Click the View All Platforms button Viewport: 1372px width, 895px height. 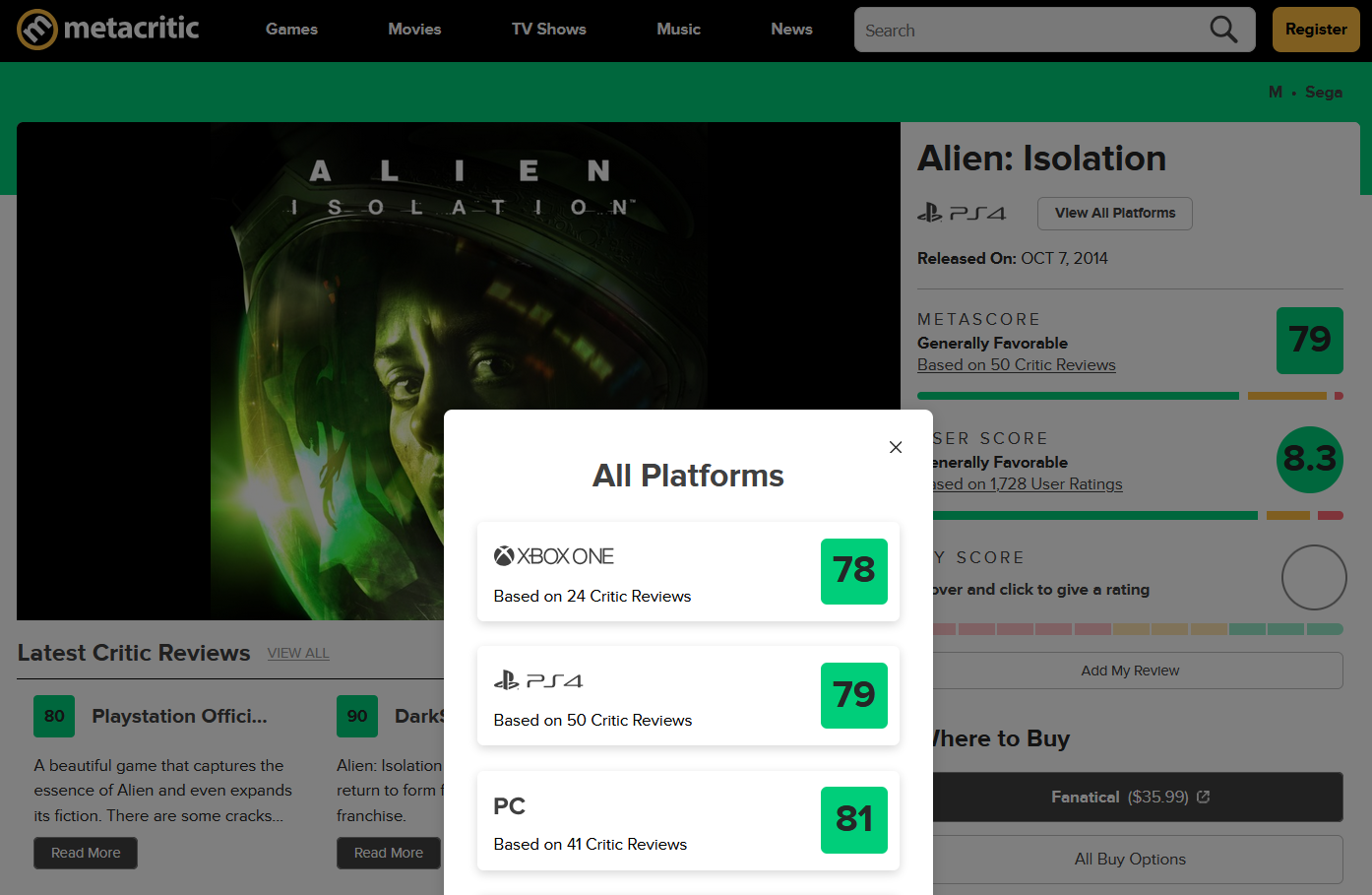[x=1115, y=214]
